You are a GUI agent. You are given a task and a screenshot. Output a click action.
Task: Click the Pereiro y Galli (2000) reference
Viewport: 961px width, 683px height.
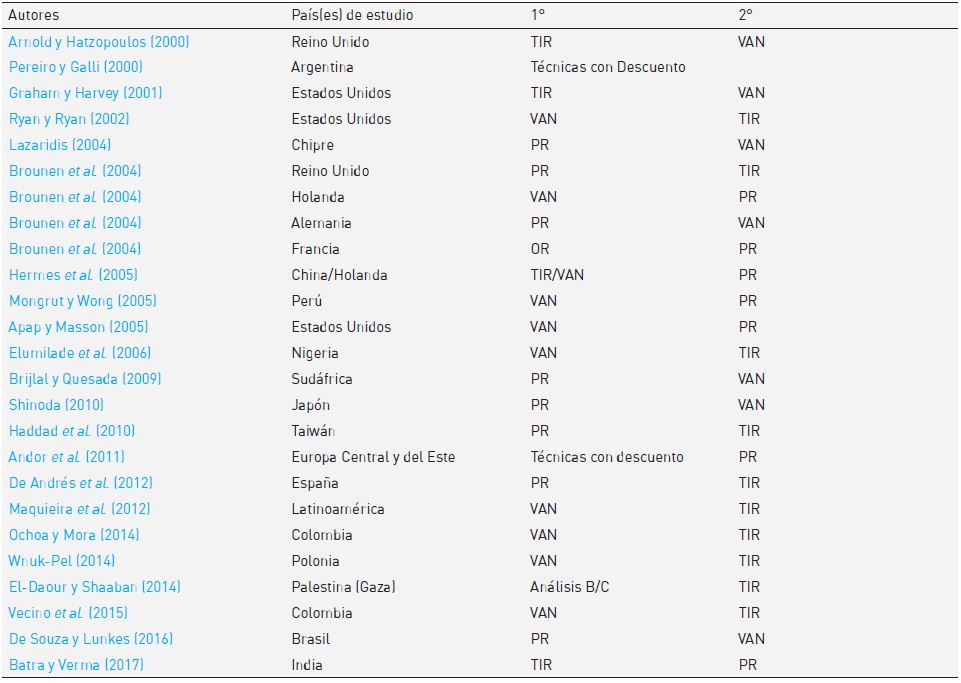(76, 67)
